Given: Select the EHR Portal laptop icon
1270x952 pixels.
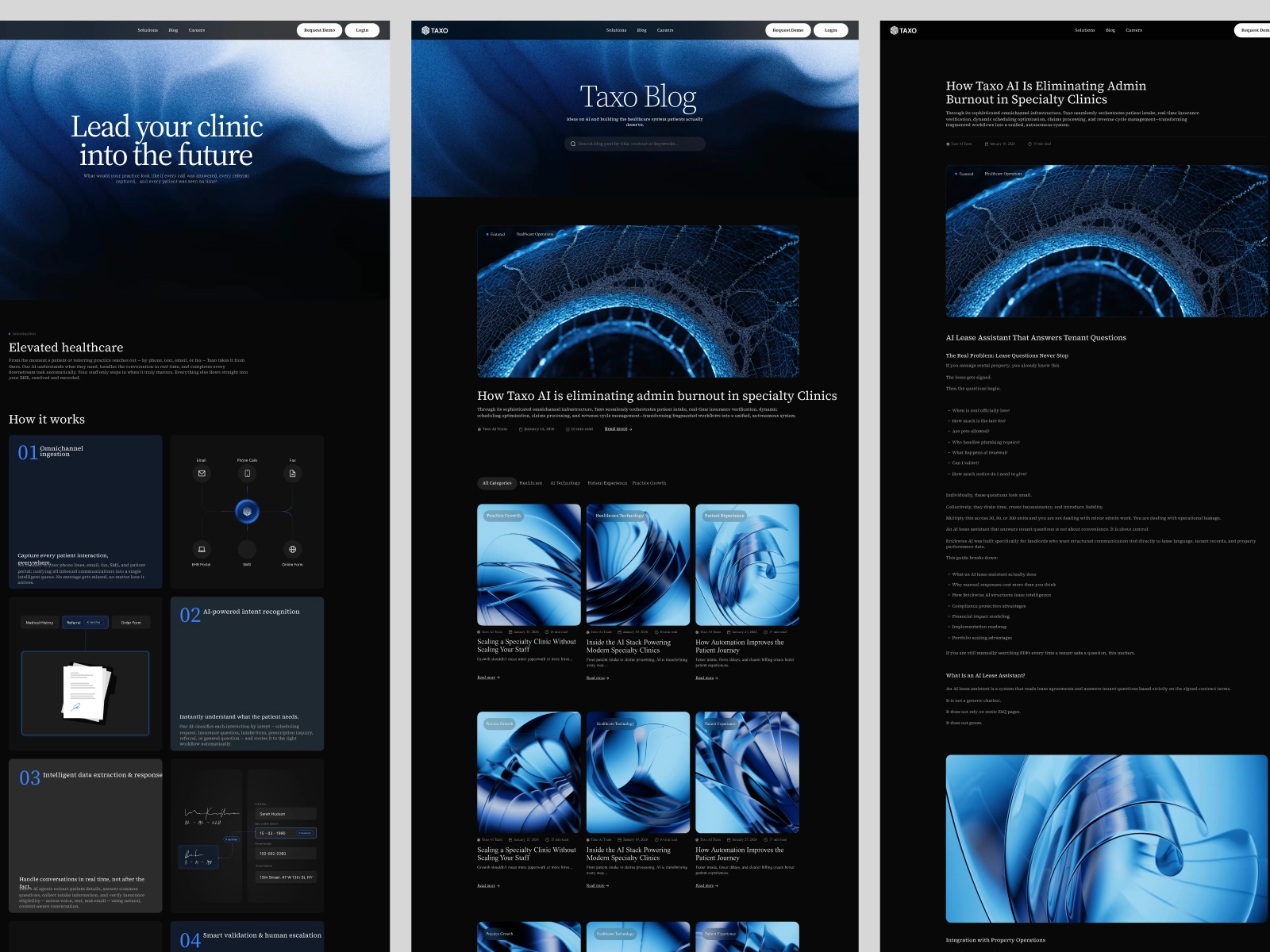Looking at the screenshot, I should click(202, 549).
